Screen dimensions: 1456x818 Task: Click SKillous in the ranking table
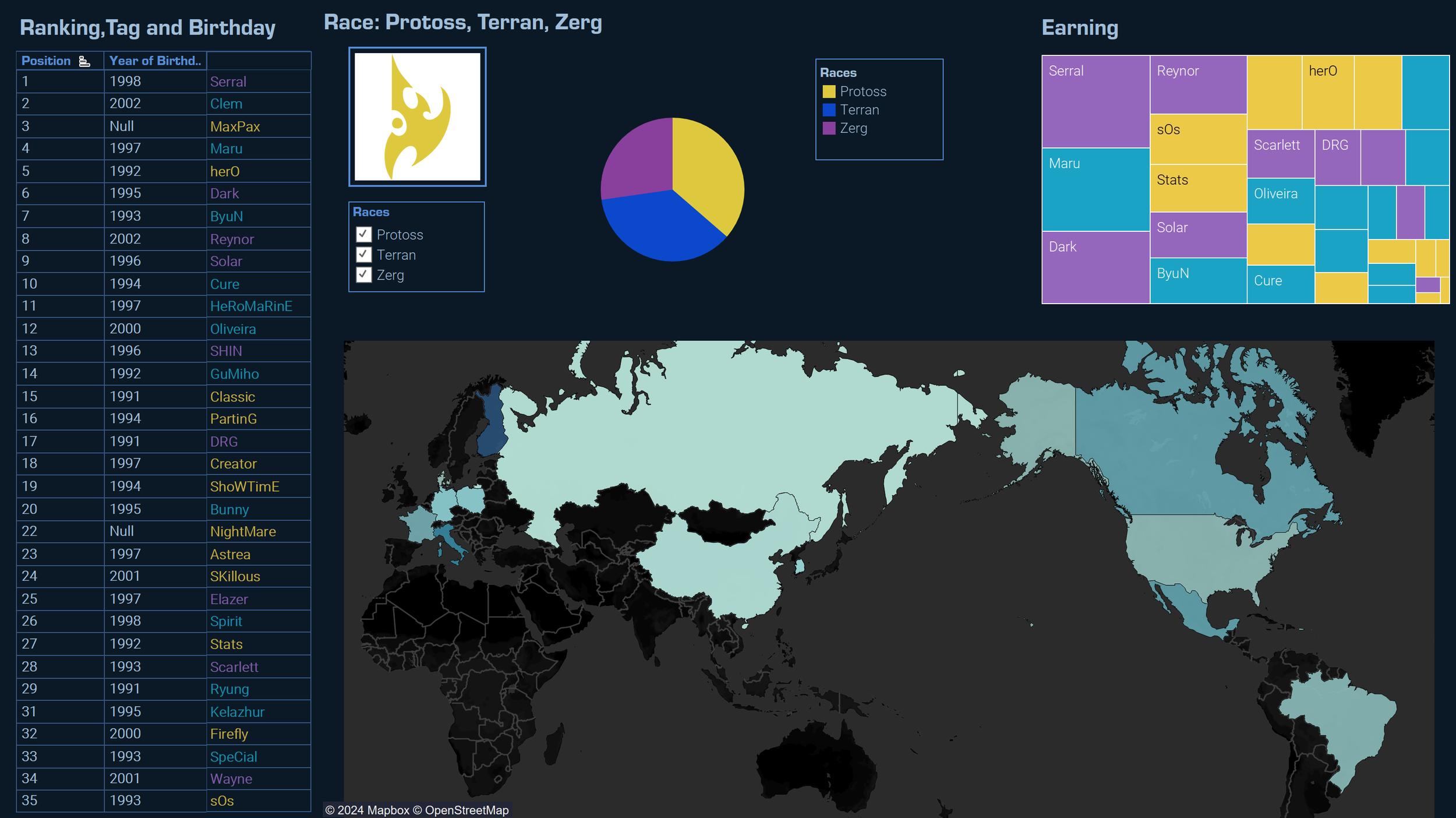pos(235,576)
